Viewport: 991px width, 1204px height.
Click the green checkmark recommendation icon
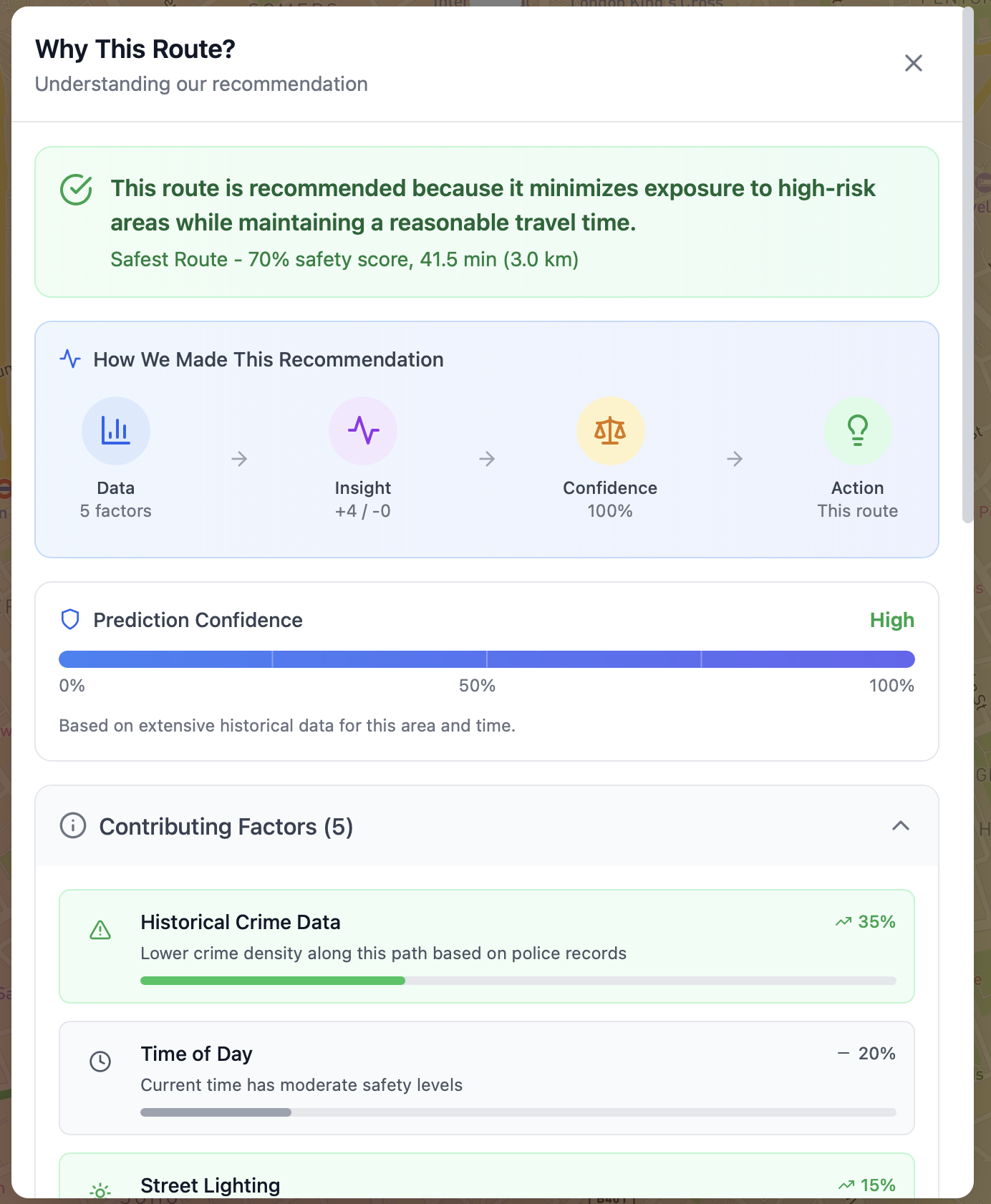coord(76,190)
